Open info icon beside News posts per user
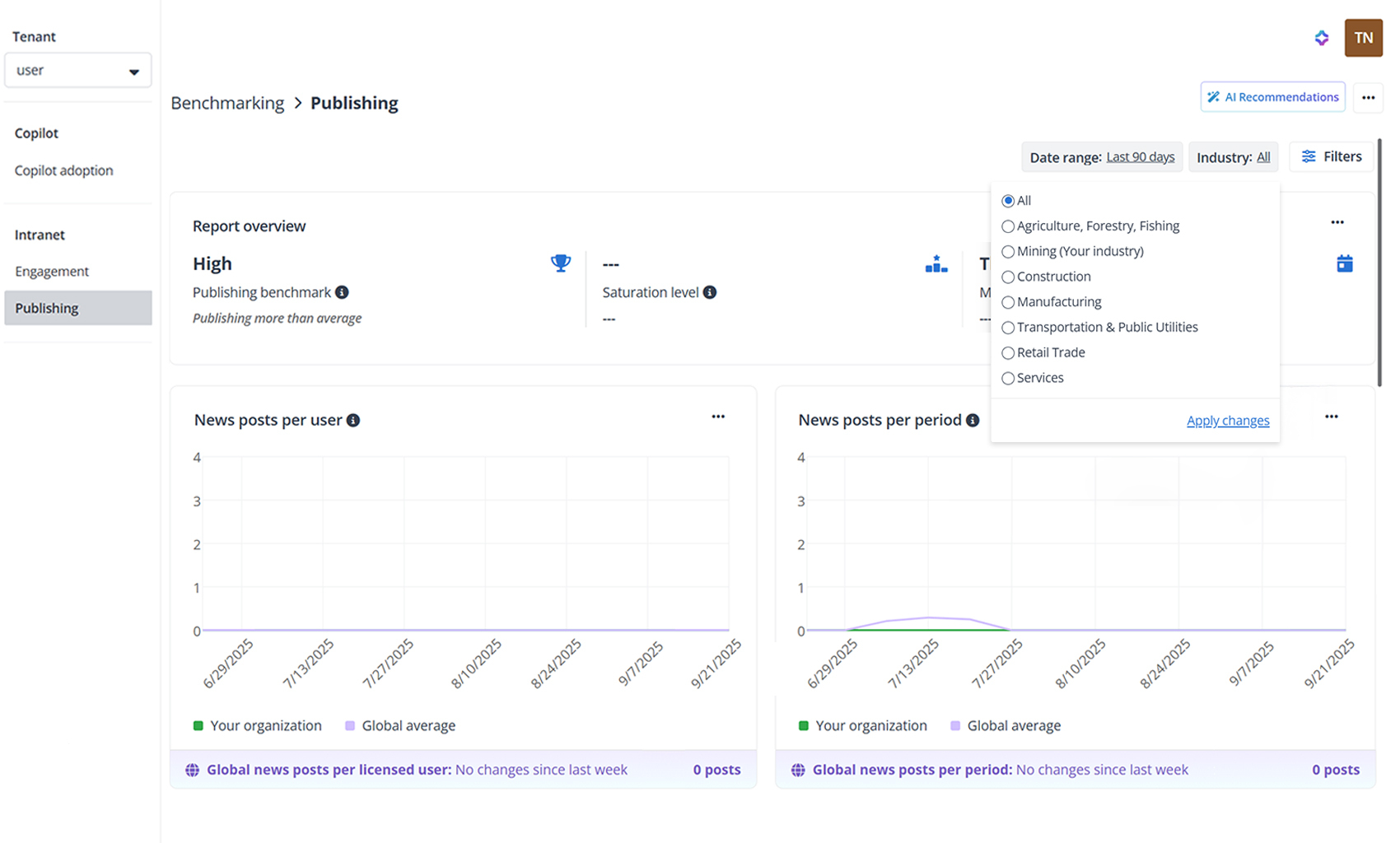The height and width of the screenshot is (843, 1400). tap(353, 421)
